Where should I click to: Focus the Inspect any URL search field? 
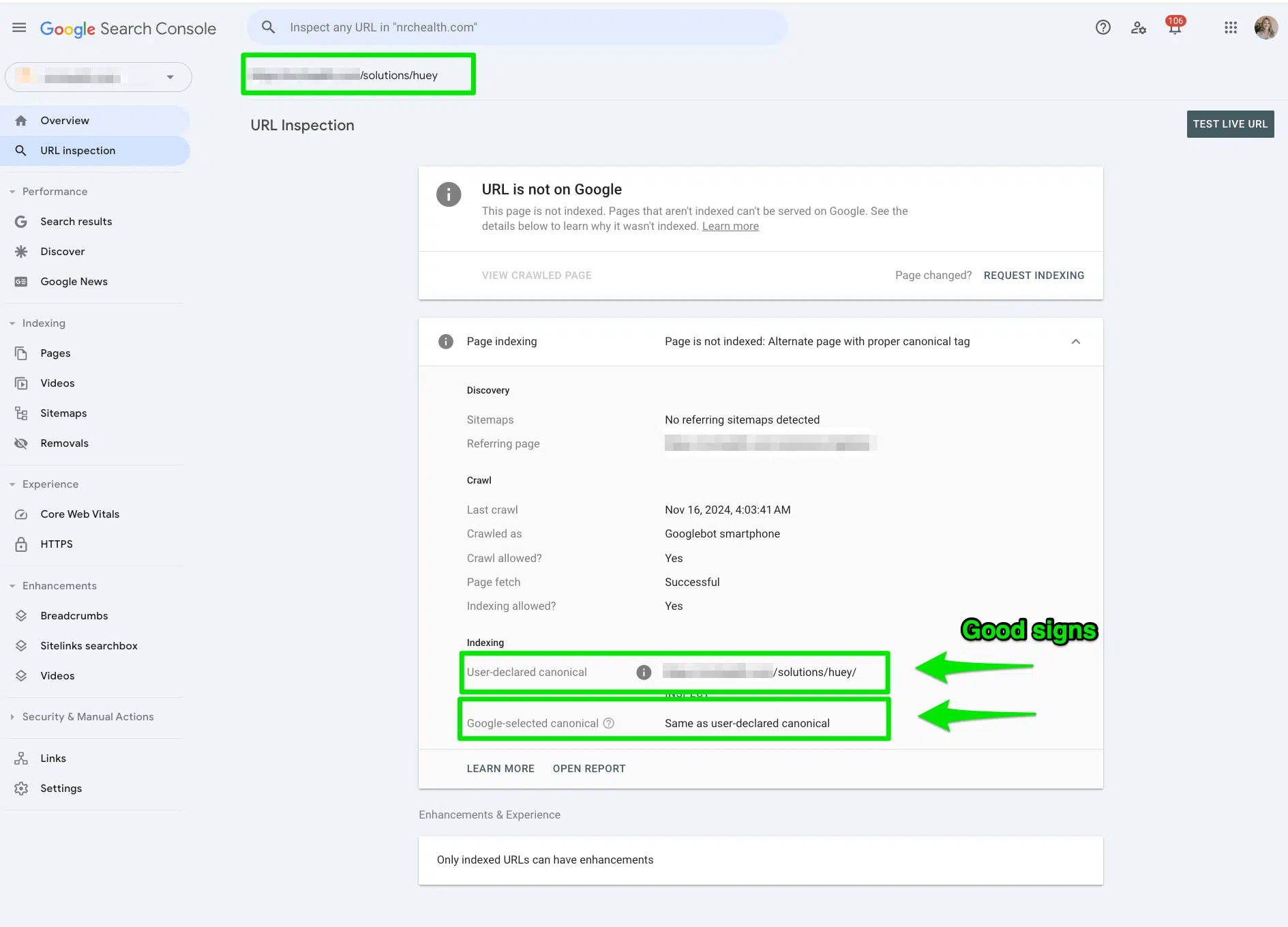(x=517, y=27)
